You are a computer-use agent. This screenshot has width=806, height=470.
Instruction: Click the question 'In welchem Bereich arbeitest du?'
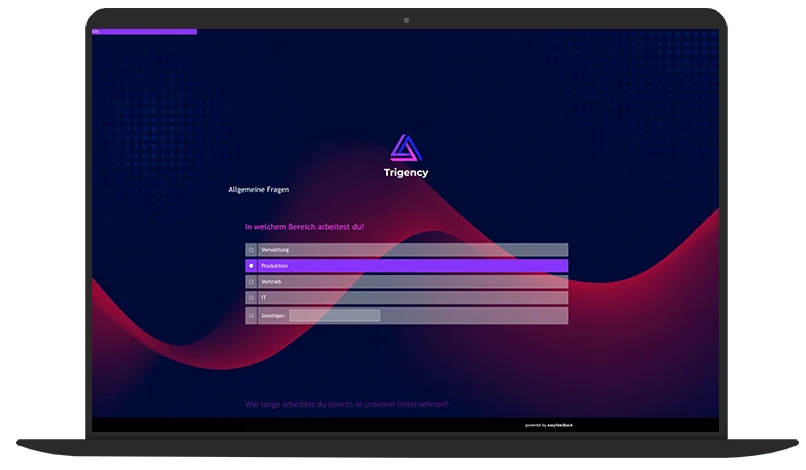(x=304, y=227)
